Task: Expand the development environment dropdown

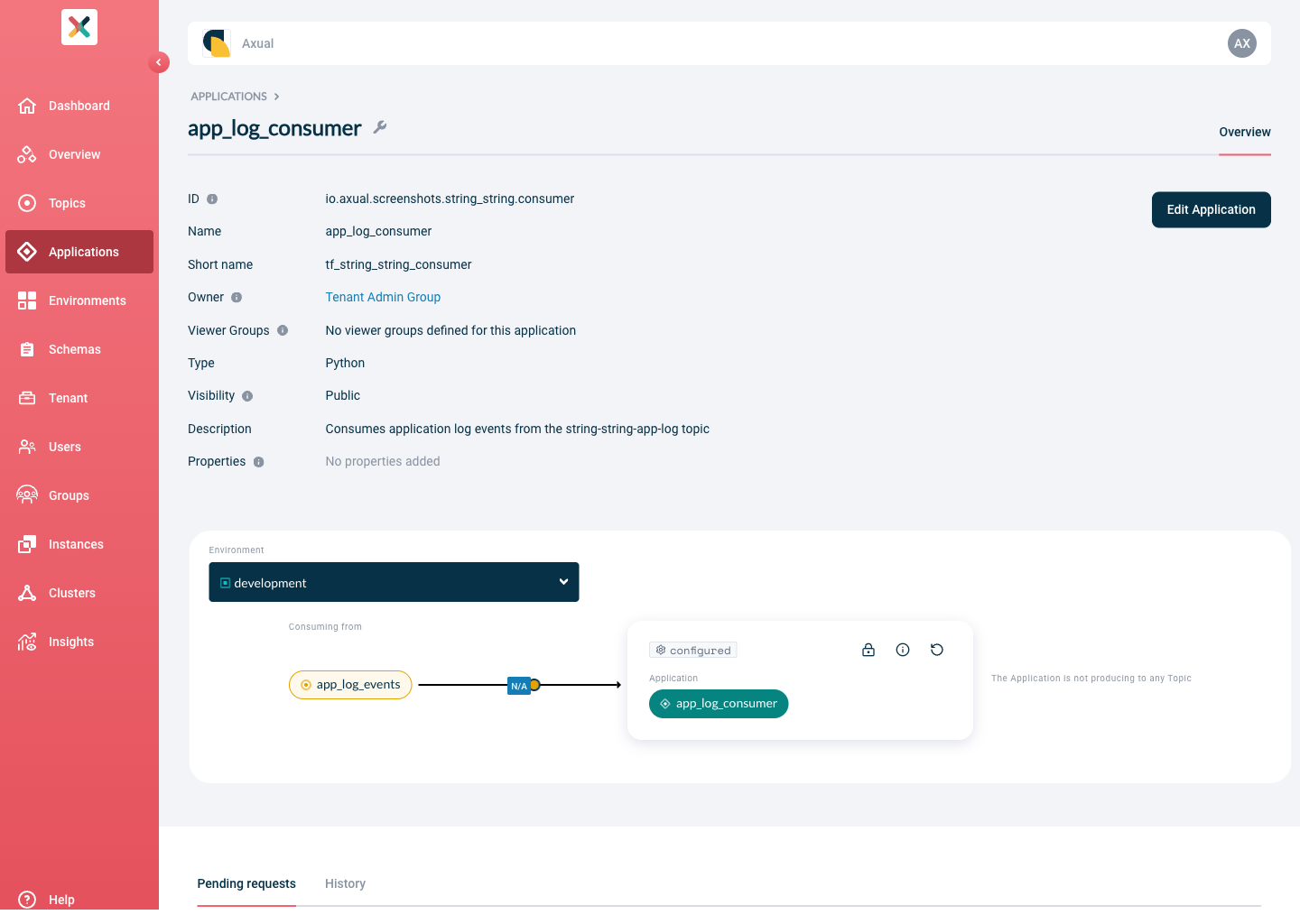Action: [x=394, y=582]
